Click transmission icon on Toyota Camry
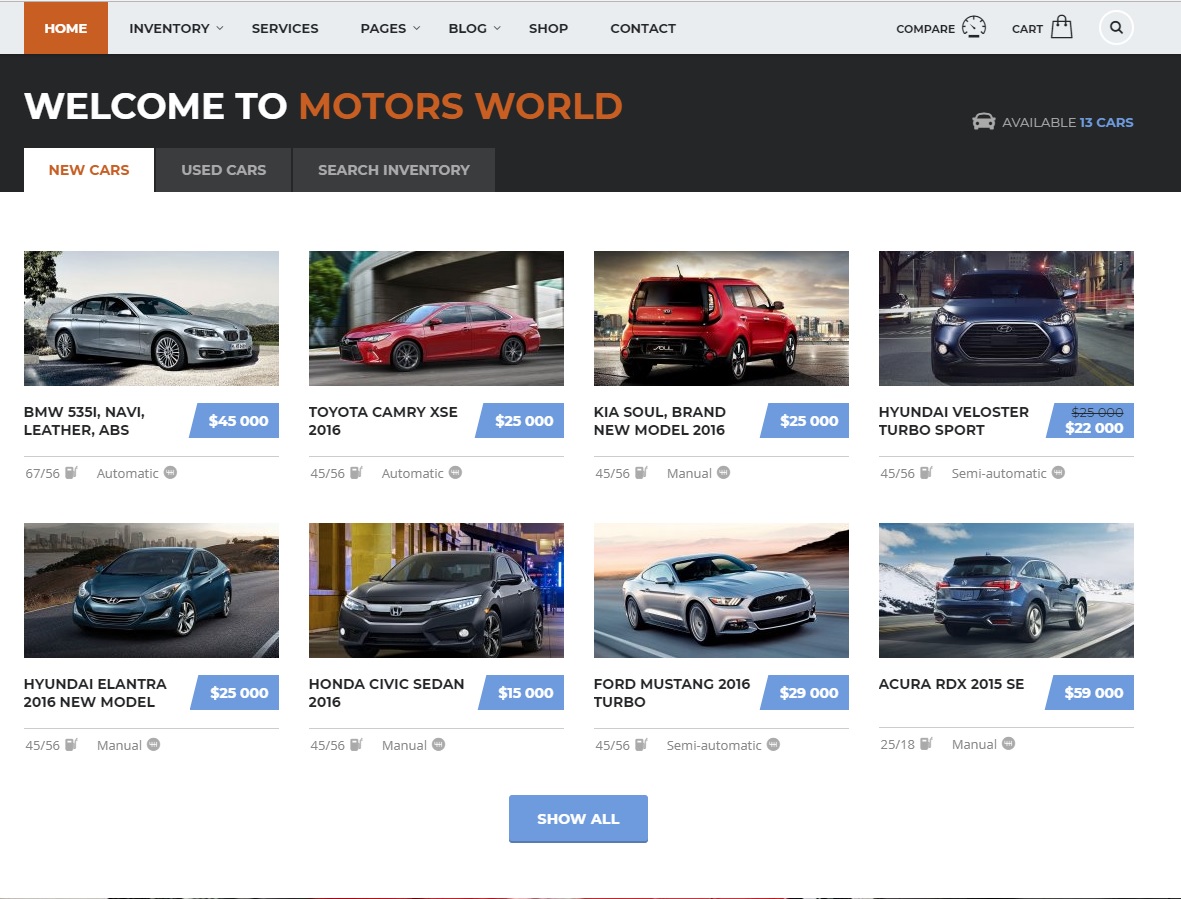 click(x=455, y=473)
